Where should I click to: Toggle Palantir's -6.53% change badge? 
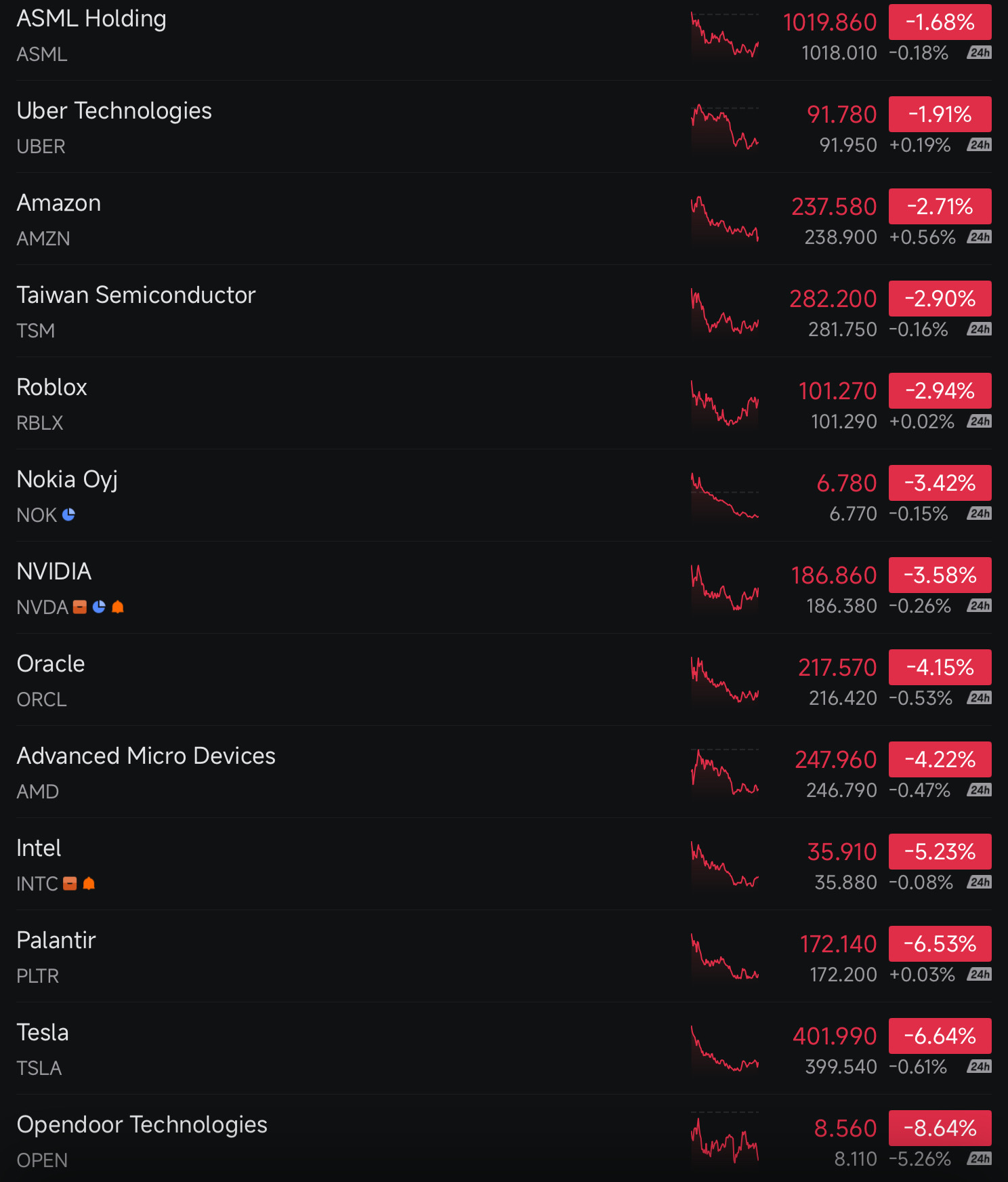940,943
